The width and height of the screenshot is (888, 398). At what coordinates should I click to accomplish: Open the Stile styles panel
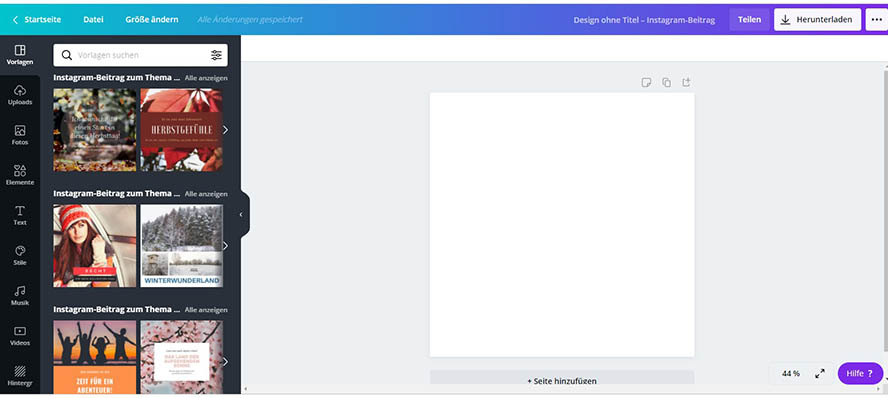tap(20, 256)
